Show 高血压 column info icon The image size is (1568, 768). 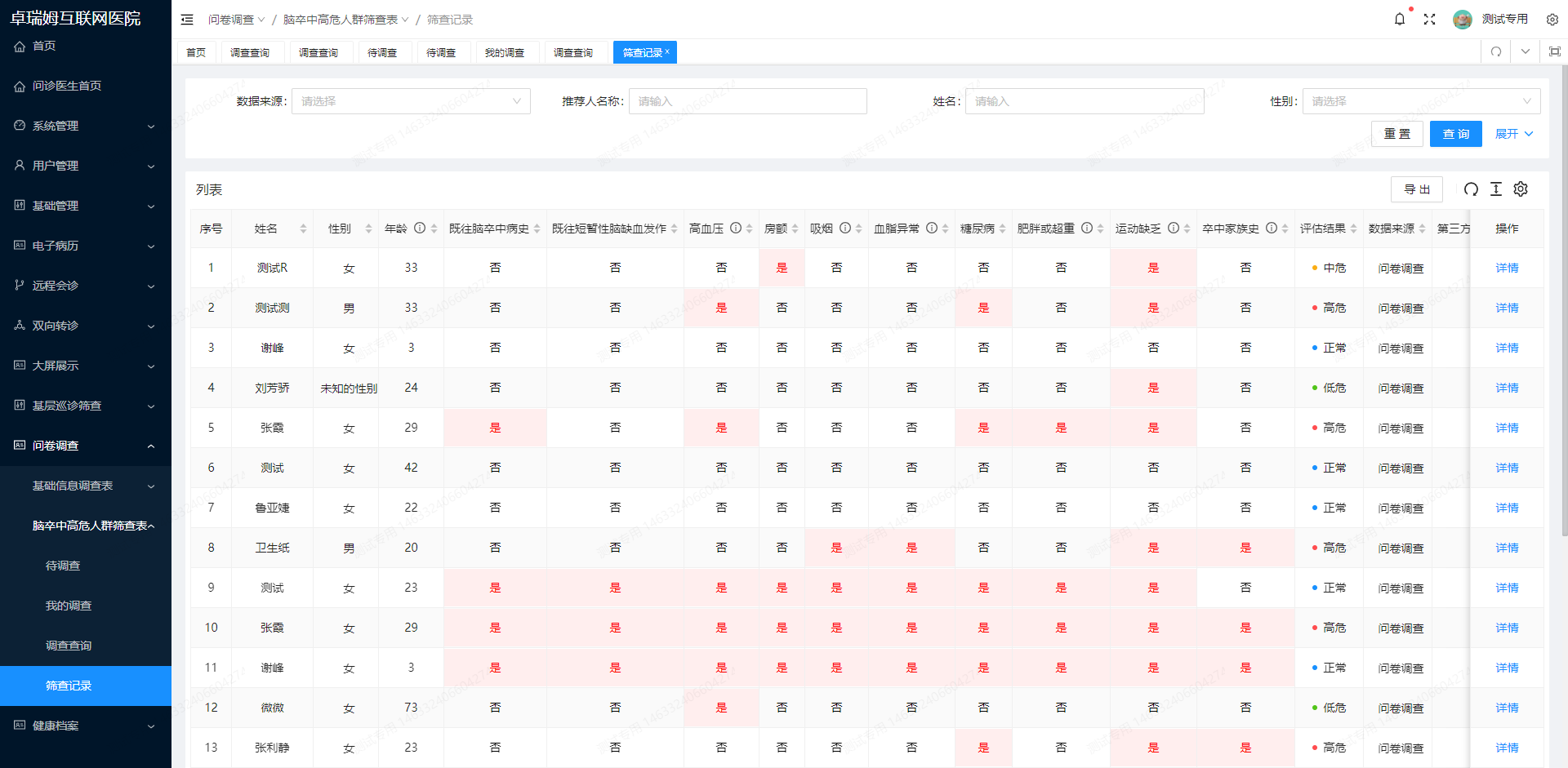pos(736,229)
